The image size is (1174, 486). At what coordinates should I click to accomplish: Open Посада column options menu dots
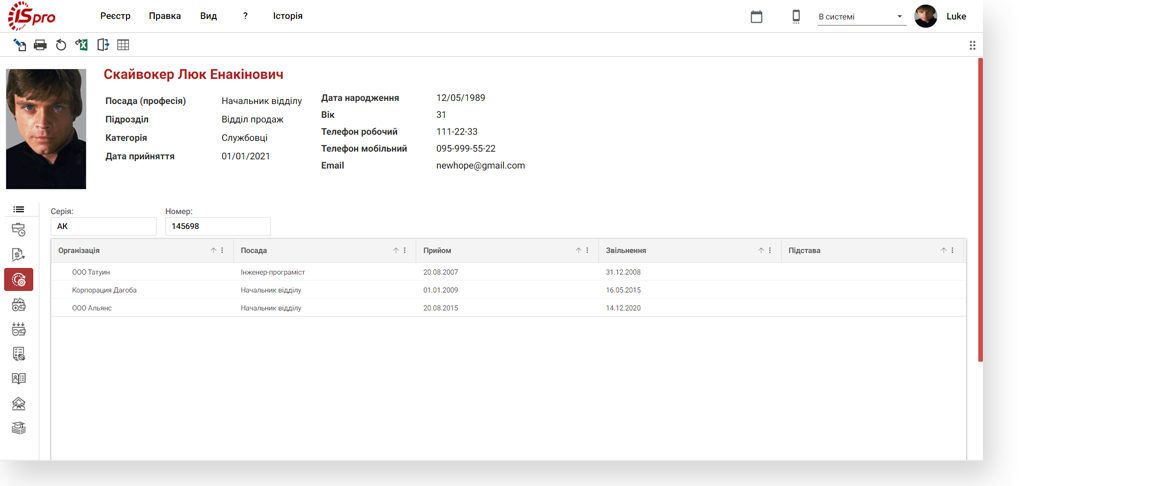[405, 251]
